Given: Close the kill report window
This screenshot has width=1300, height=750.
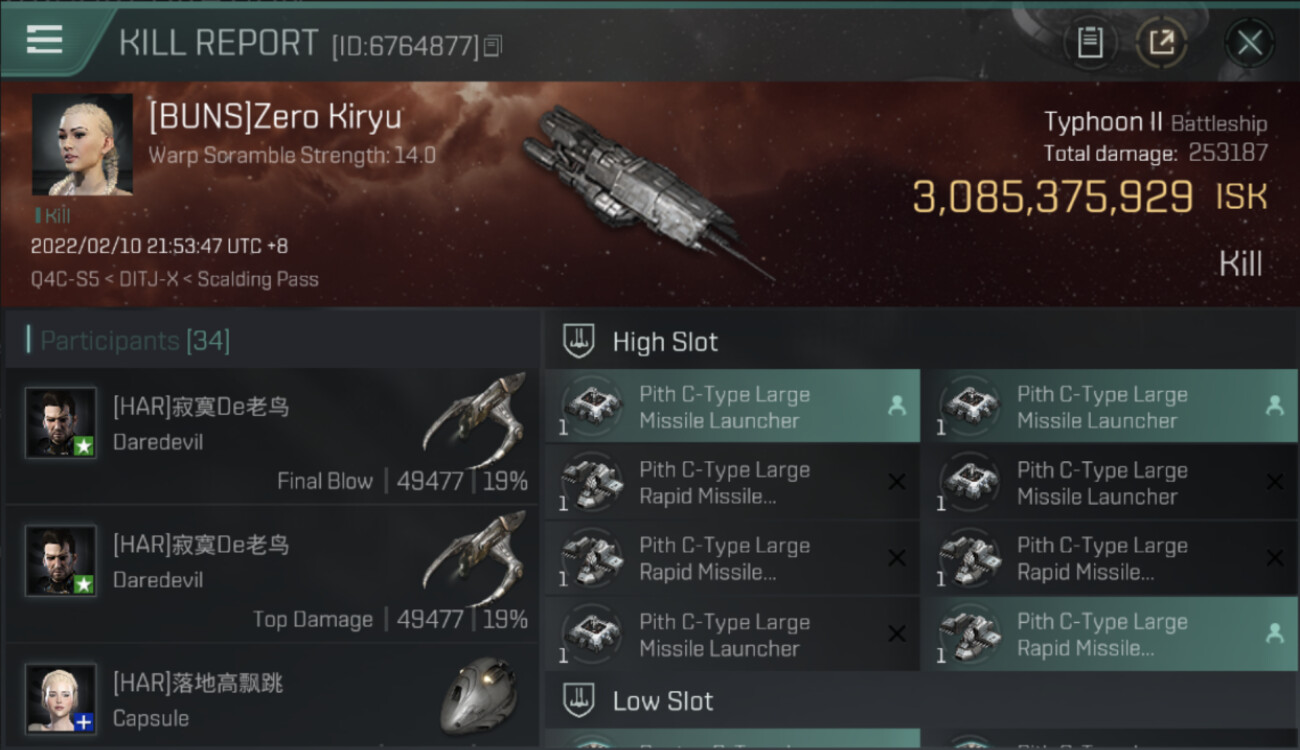Looking at the screenshot, I should coord(1249,43).
